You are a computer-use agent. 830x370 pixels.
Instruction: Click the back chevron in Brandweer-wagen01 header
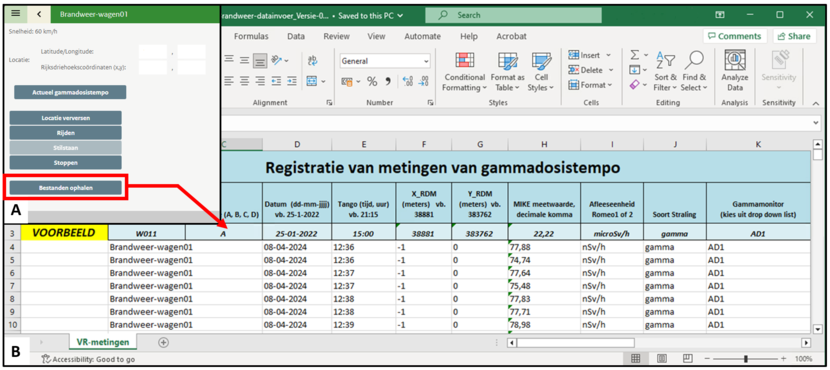click(39, 14)
